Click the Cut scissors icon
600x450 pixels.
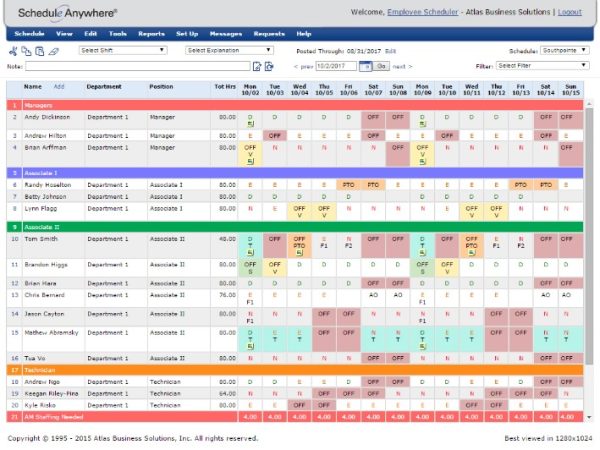click(12, 49)
